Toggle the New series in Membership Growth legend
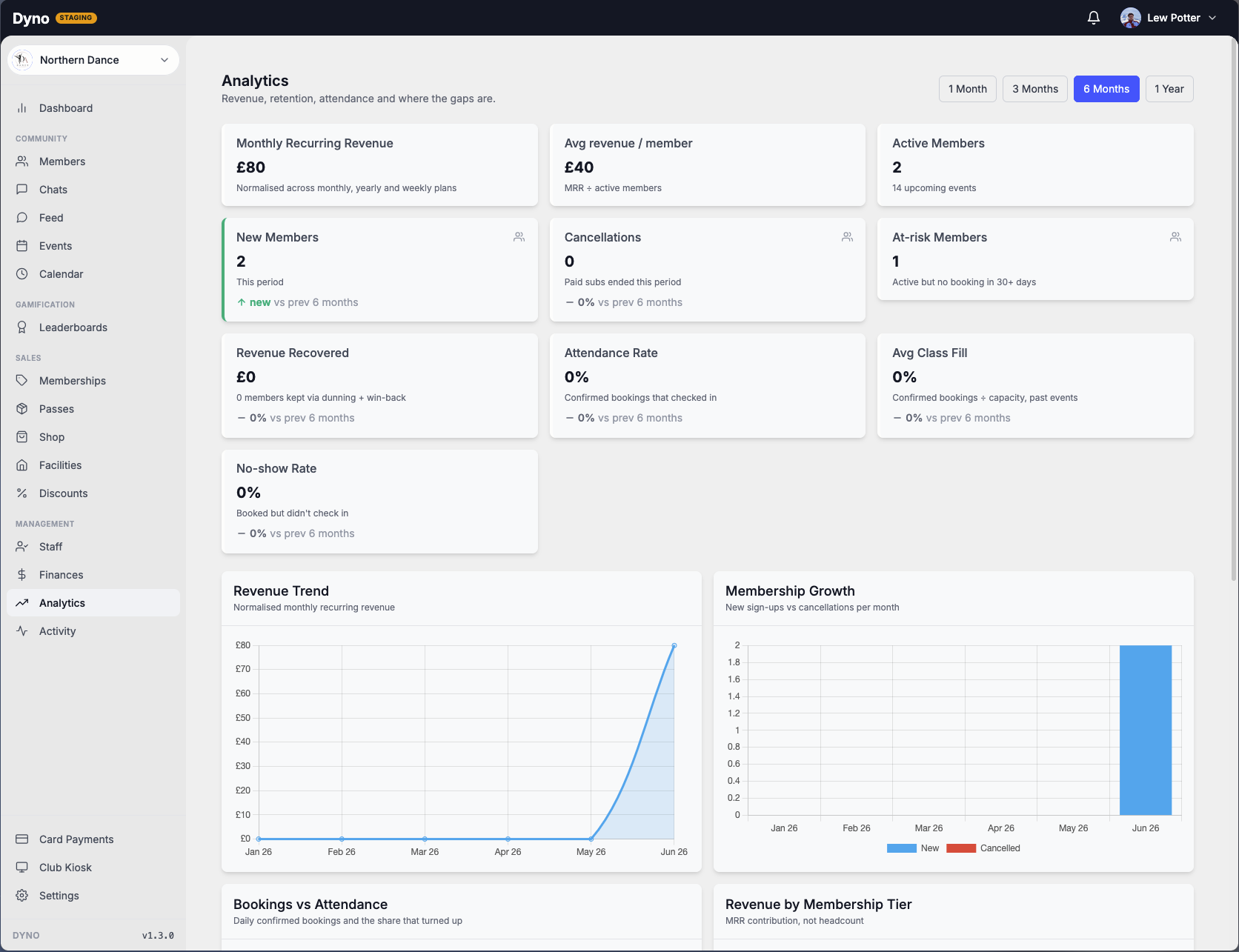This screenshot has width=1239, height=952. tap(913, 848)
